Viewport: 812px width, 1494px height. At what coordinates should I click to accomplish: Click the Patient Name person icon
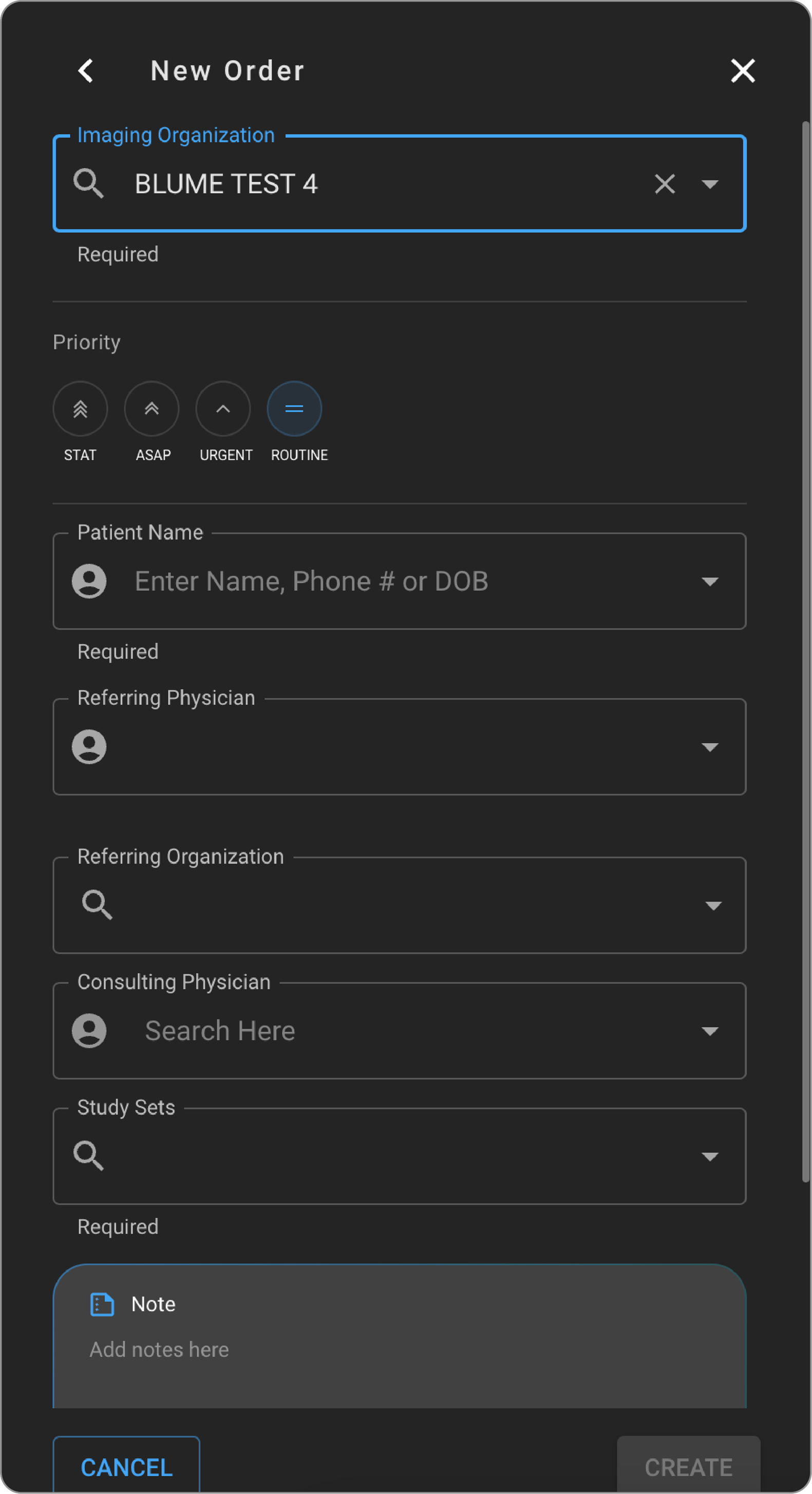pos(89,581)
